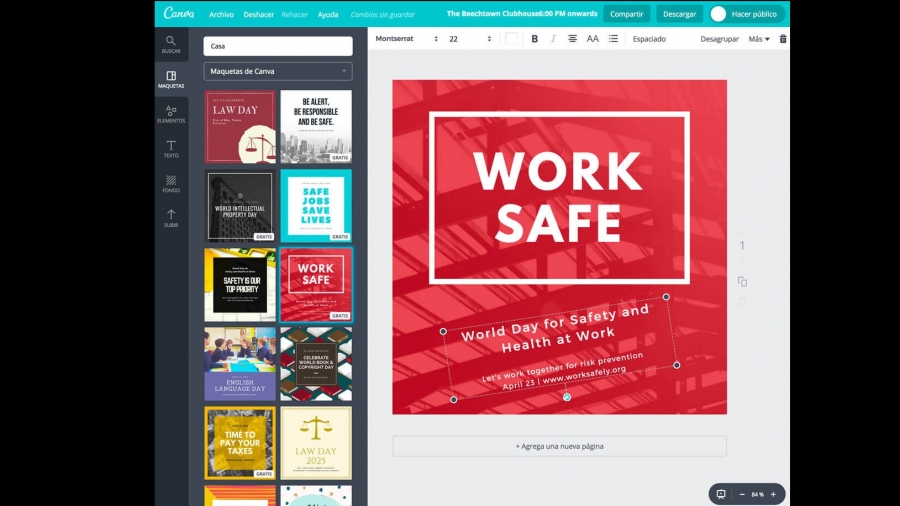Open the Ayuda menu

328,14
